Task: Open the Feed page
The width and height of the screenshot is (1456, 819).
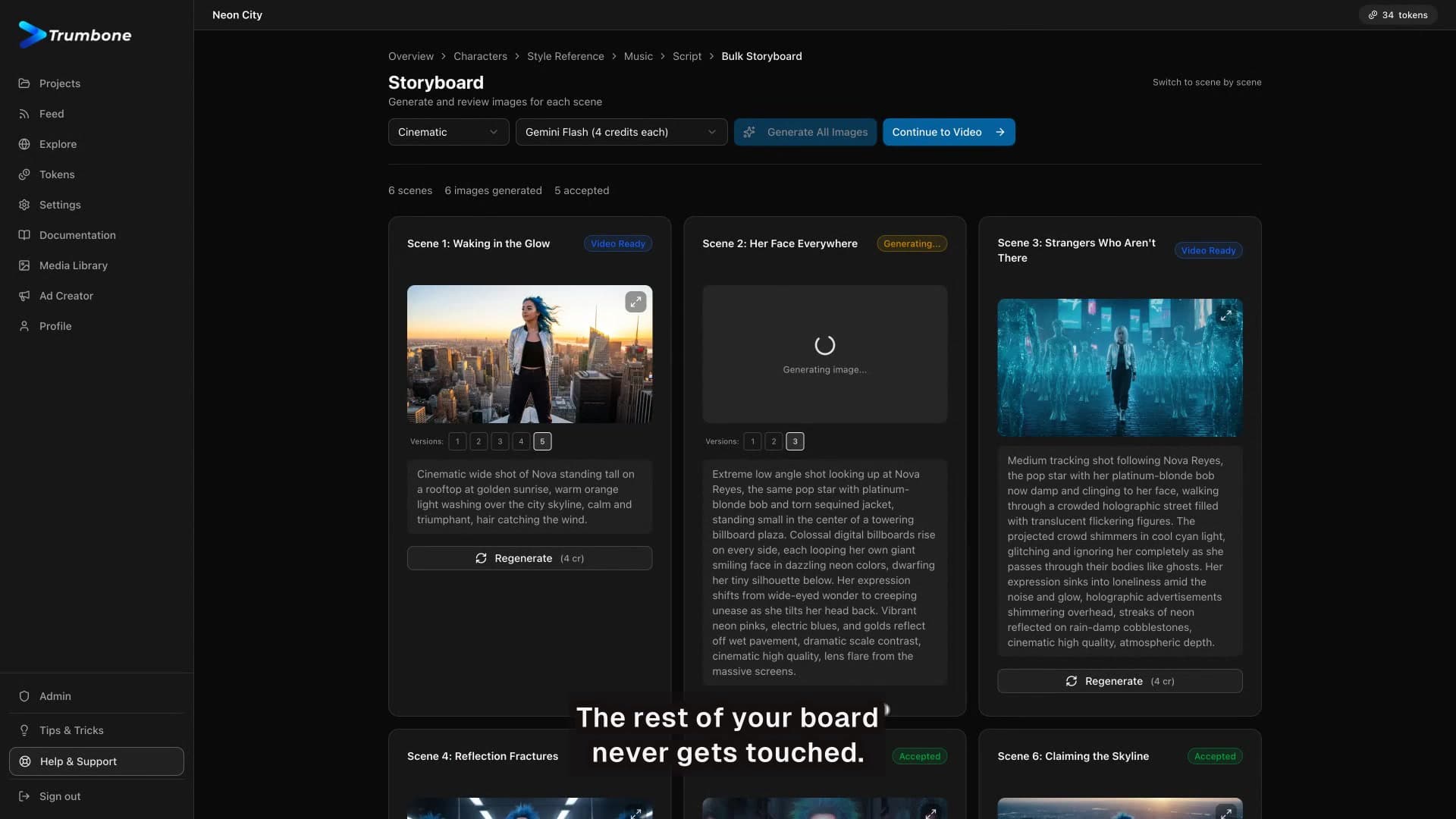Action: coord(51,114)
